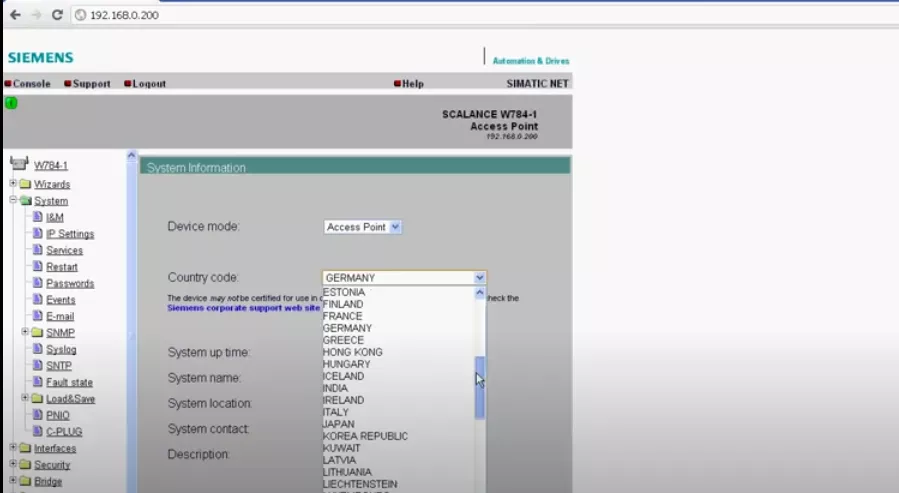Choose KUWAIT from country list
899x493 pixels.
pos(341,448)
